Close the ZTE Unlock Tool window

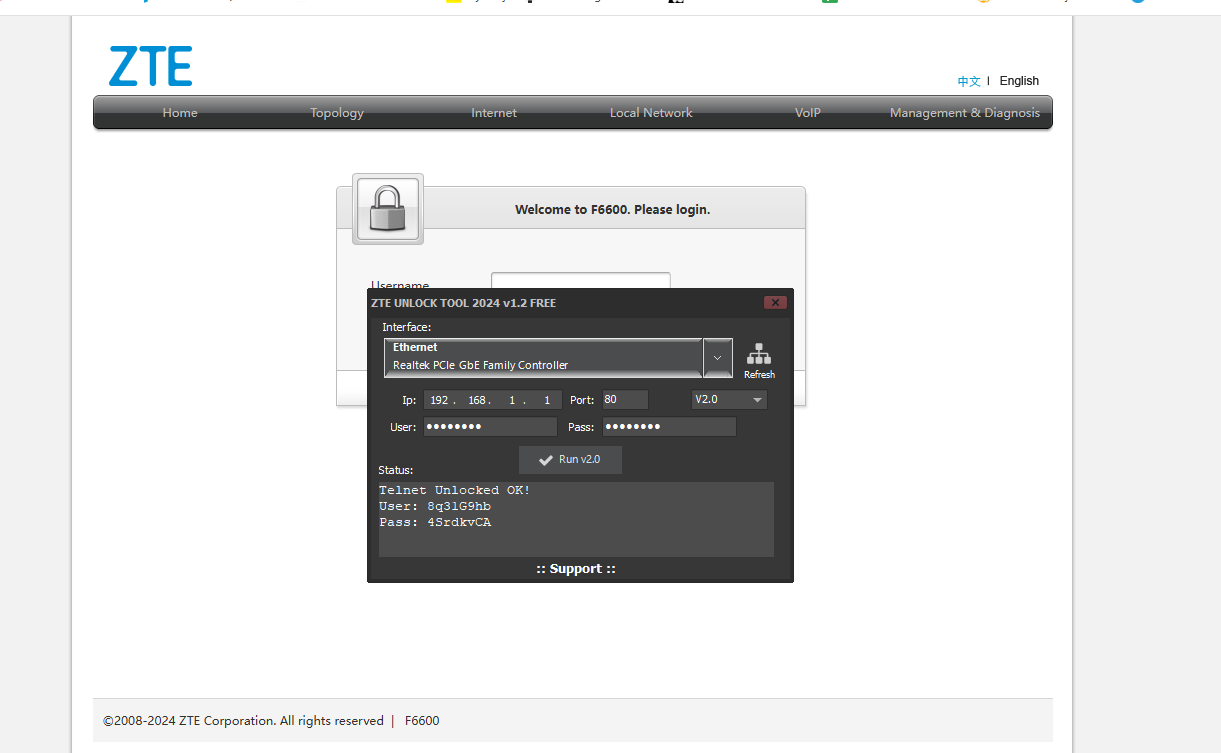pyautogui.click(x=774, y=303)
